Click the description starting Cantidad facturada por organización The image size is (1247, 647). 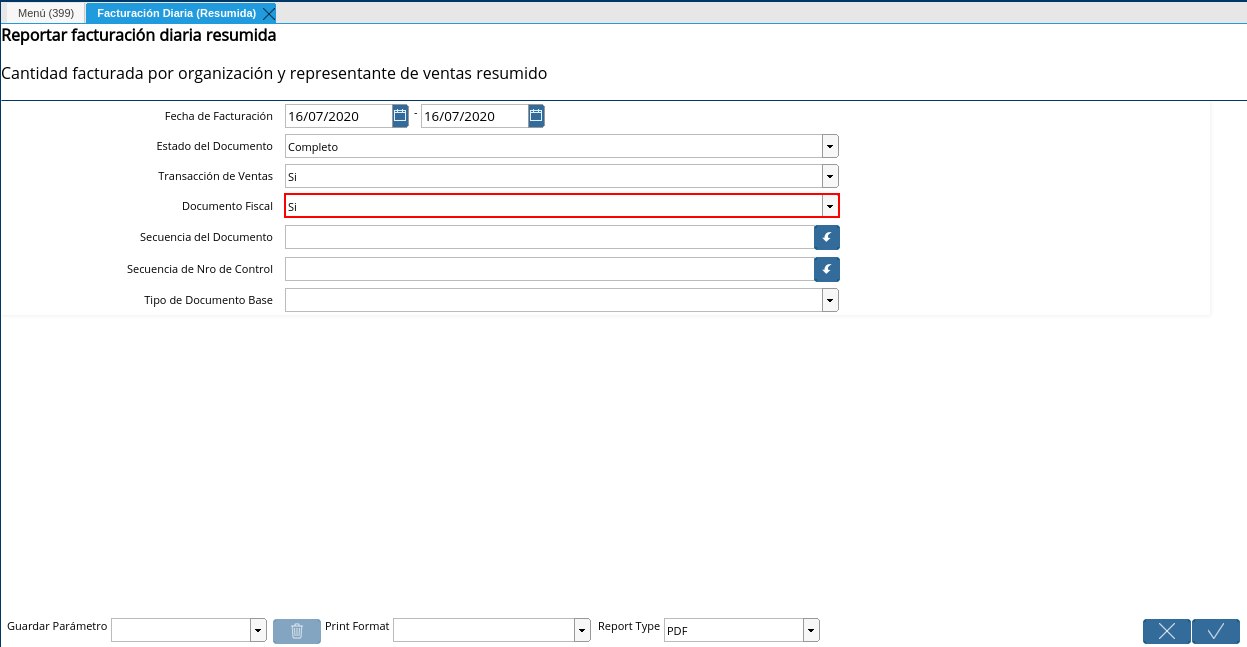point(274,74)
